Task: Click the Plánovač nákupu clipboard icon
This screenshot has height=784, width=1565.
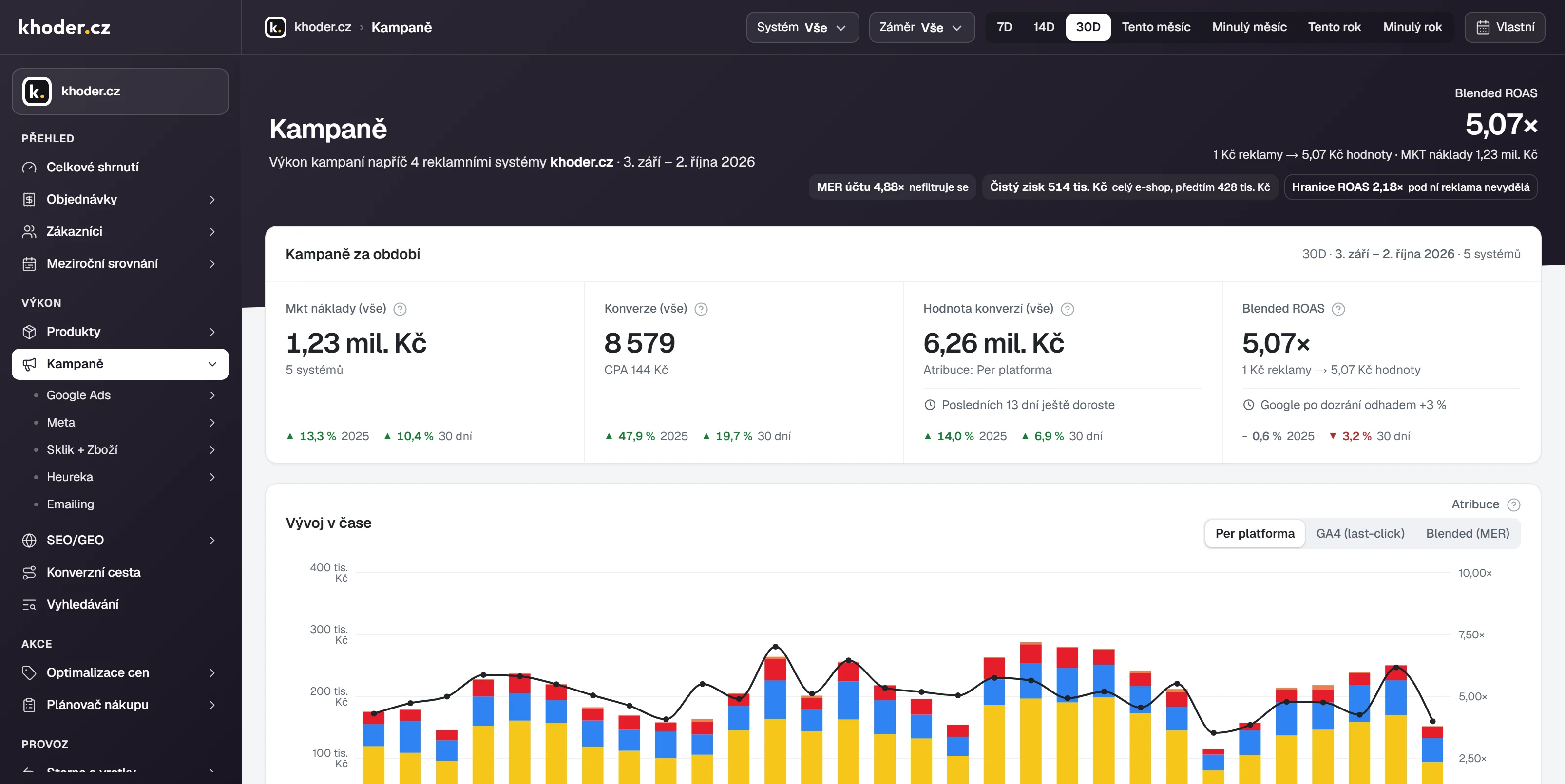Action: pos(29,705)
